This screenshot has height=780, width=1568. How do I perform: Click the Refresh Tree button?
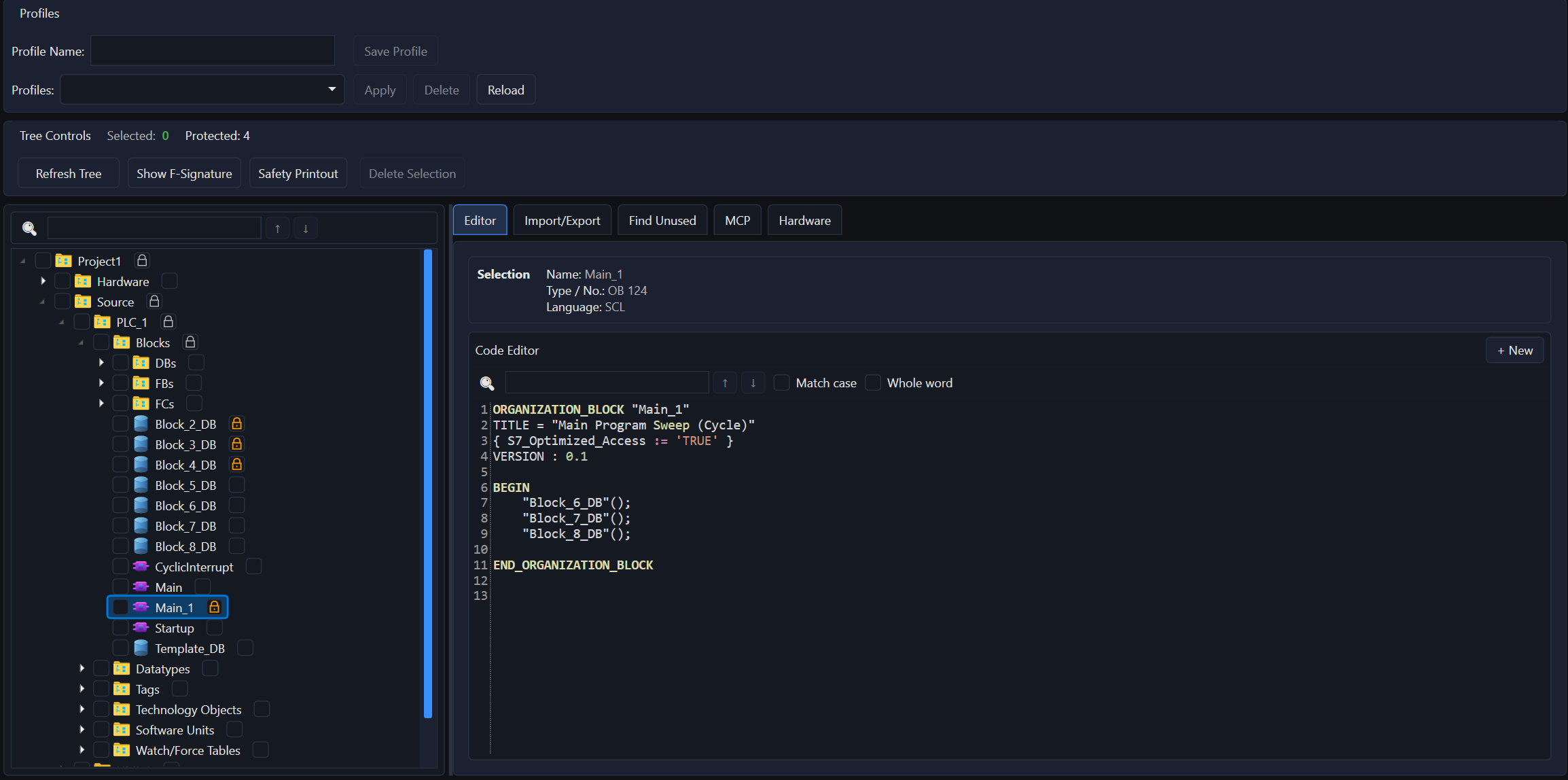pos(68,173)
